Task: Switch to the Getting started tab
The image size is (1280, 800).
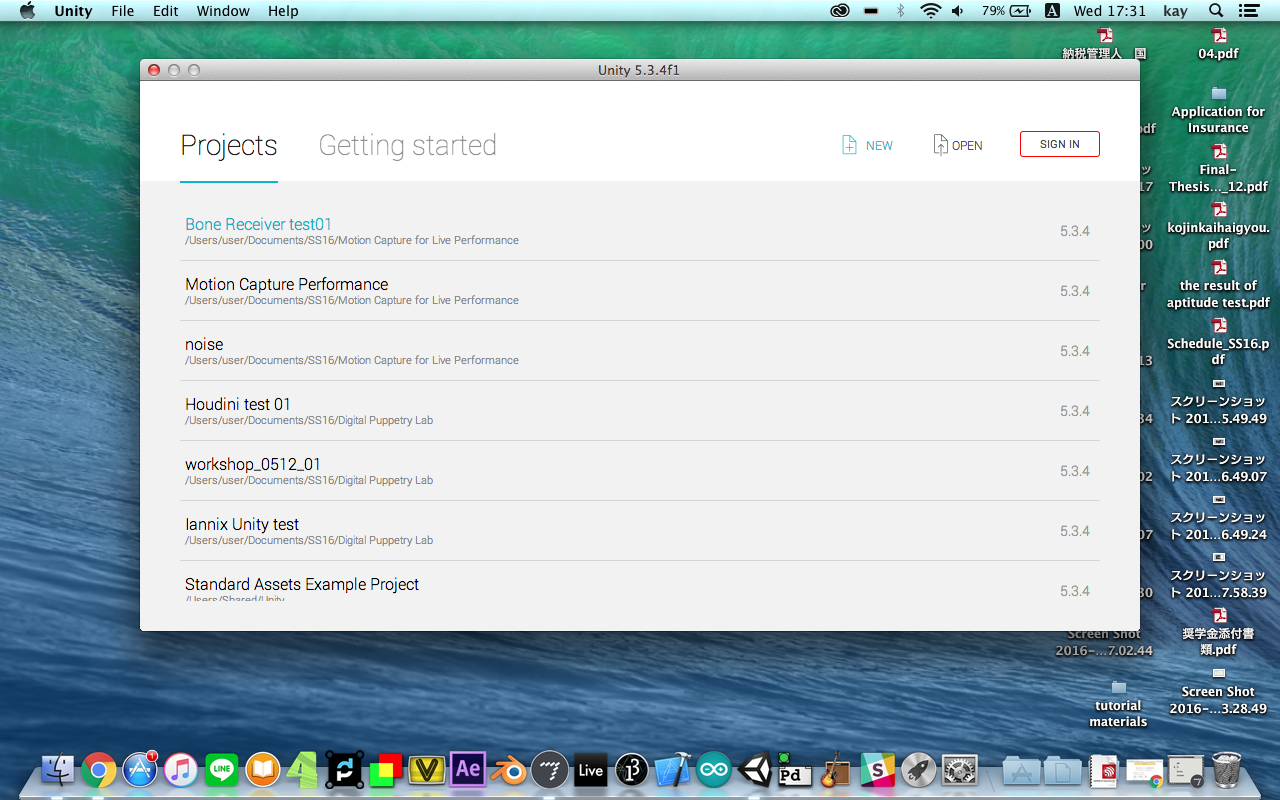Action: coord(407,146)
